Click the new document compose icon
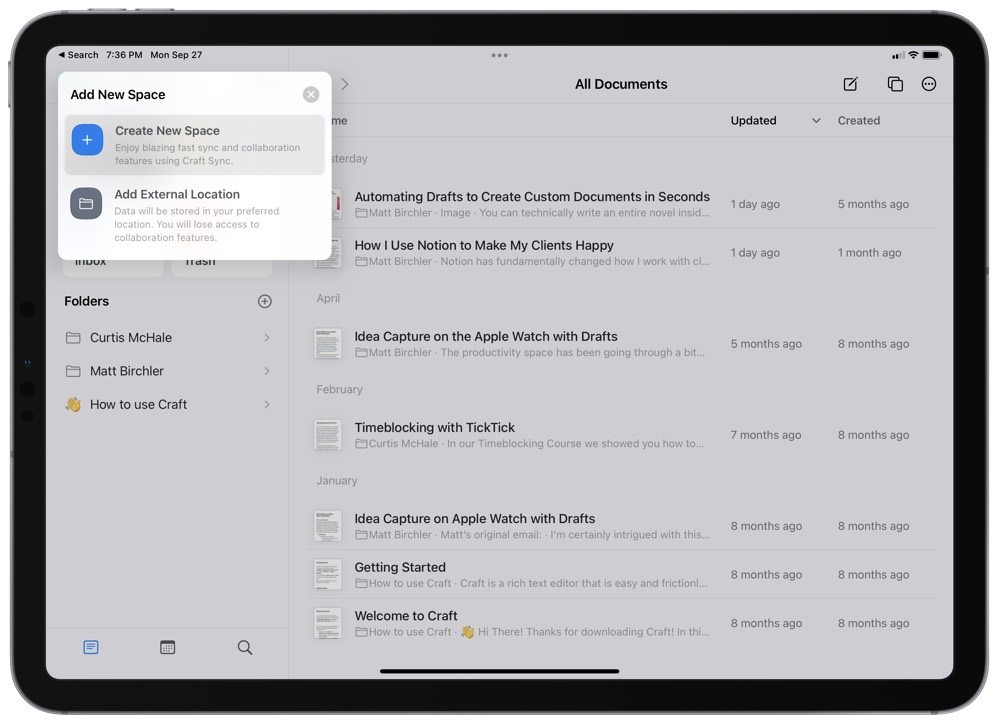Screen dimensions: 1000x725 (x=850, y=84)
